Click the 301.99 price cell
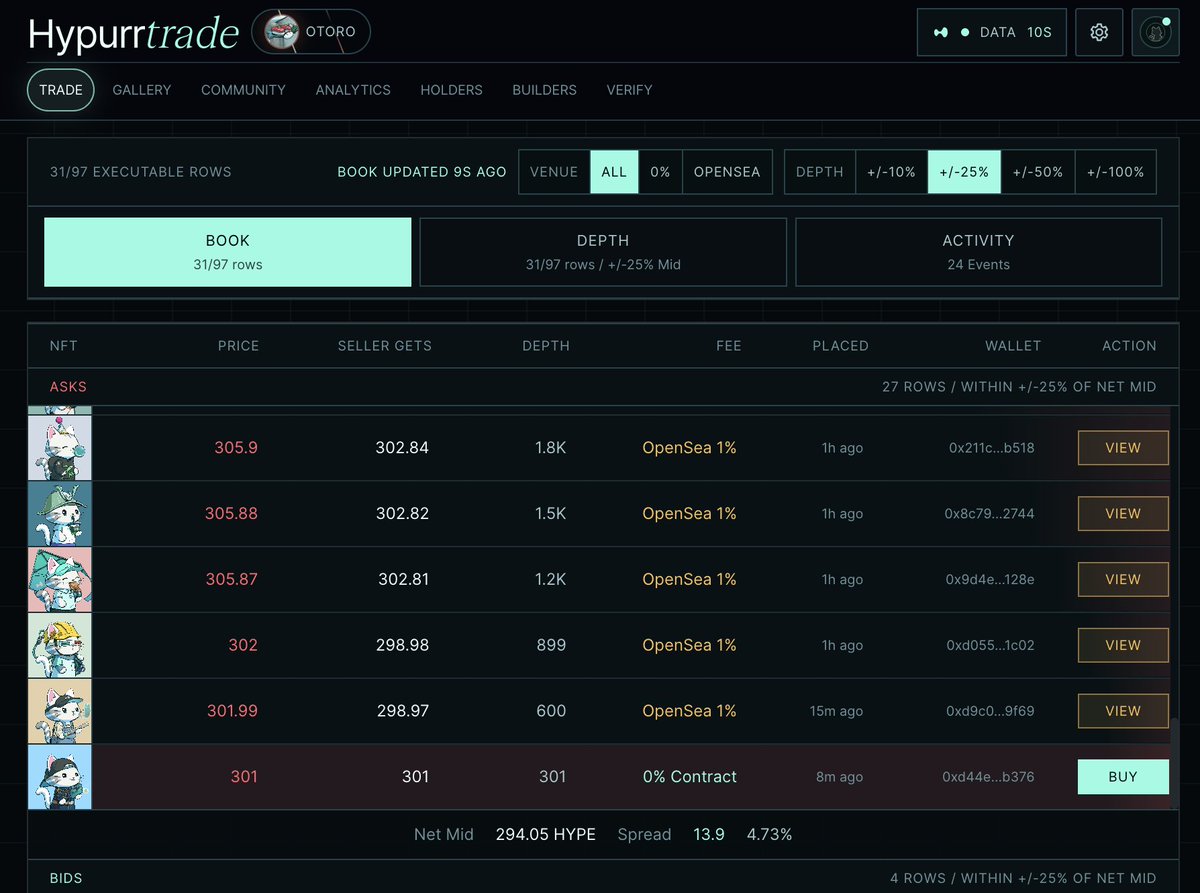Image resolution: width=1200 pixels, height=893 pixels. 232,711
